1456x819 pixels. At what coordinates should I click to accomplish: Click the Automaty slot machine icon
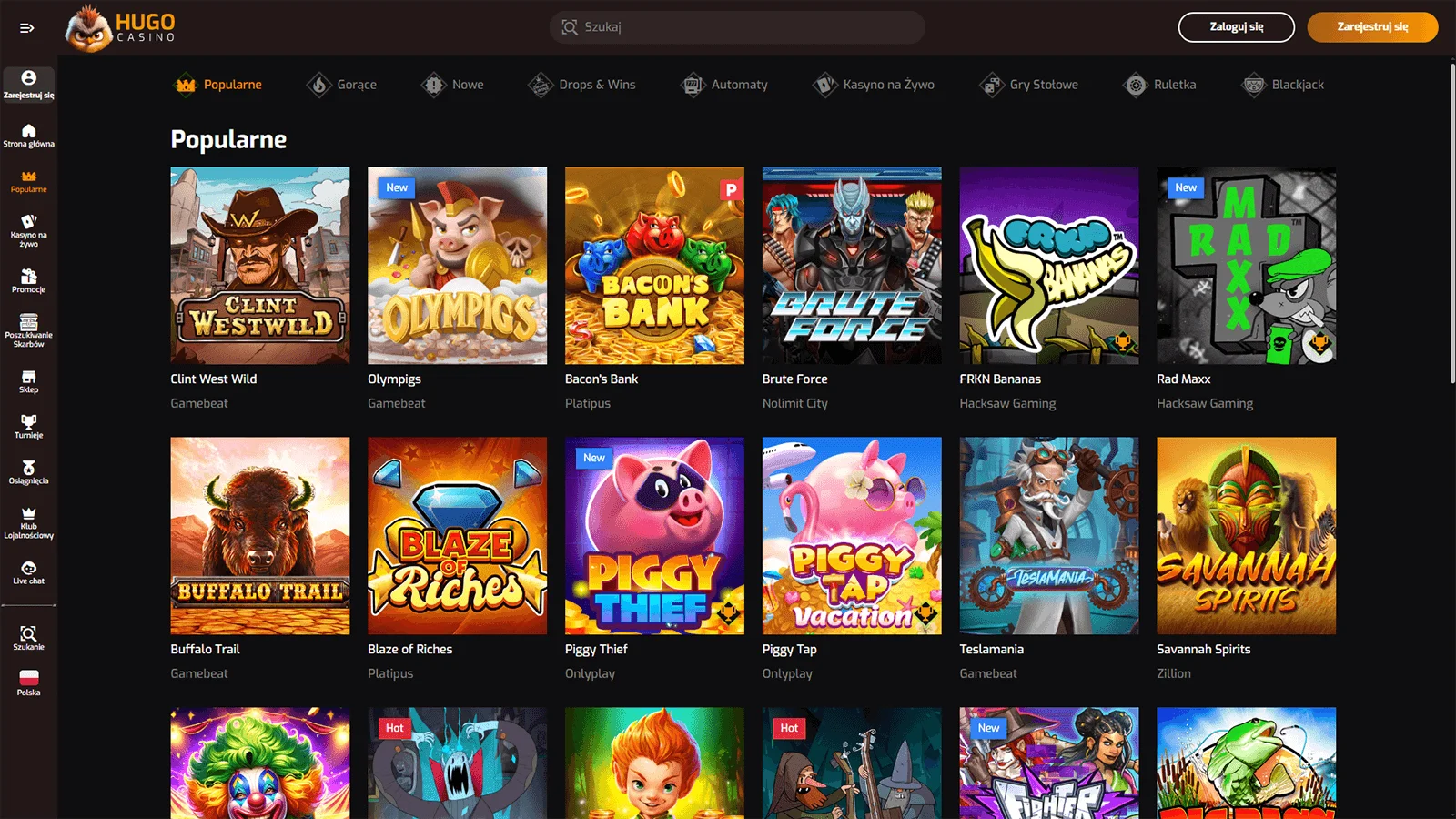(693, 85)
